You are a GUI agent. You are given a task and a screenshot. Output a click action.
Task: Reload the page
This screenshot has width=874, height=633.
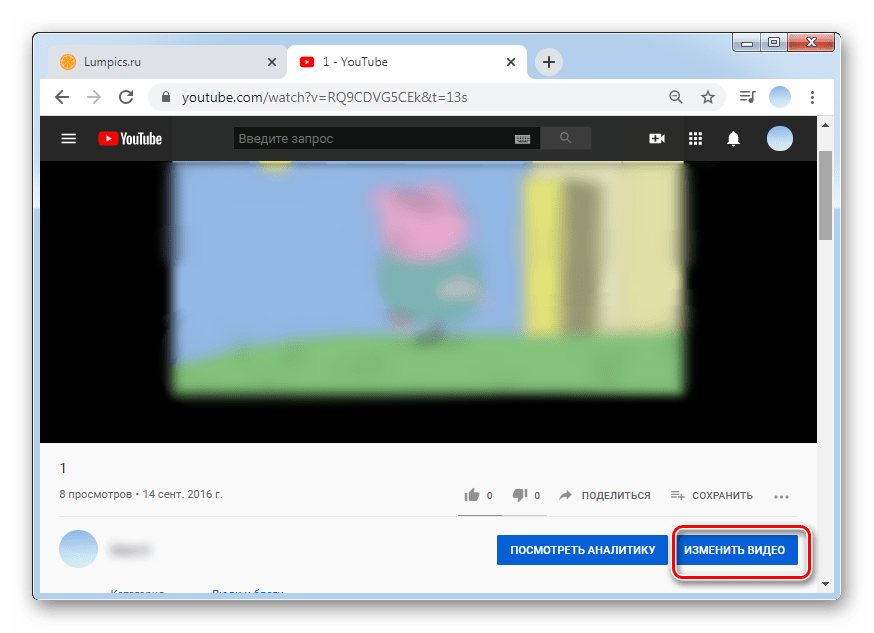[126, 97]
